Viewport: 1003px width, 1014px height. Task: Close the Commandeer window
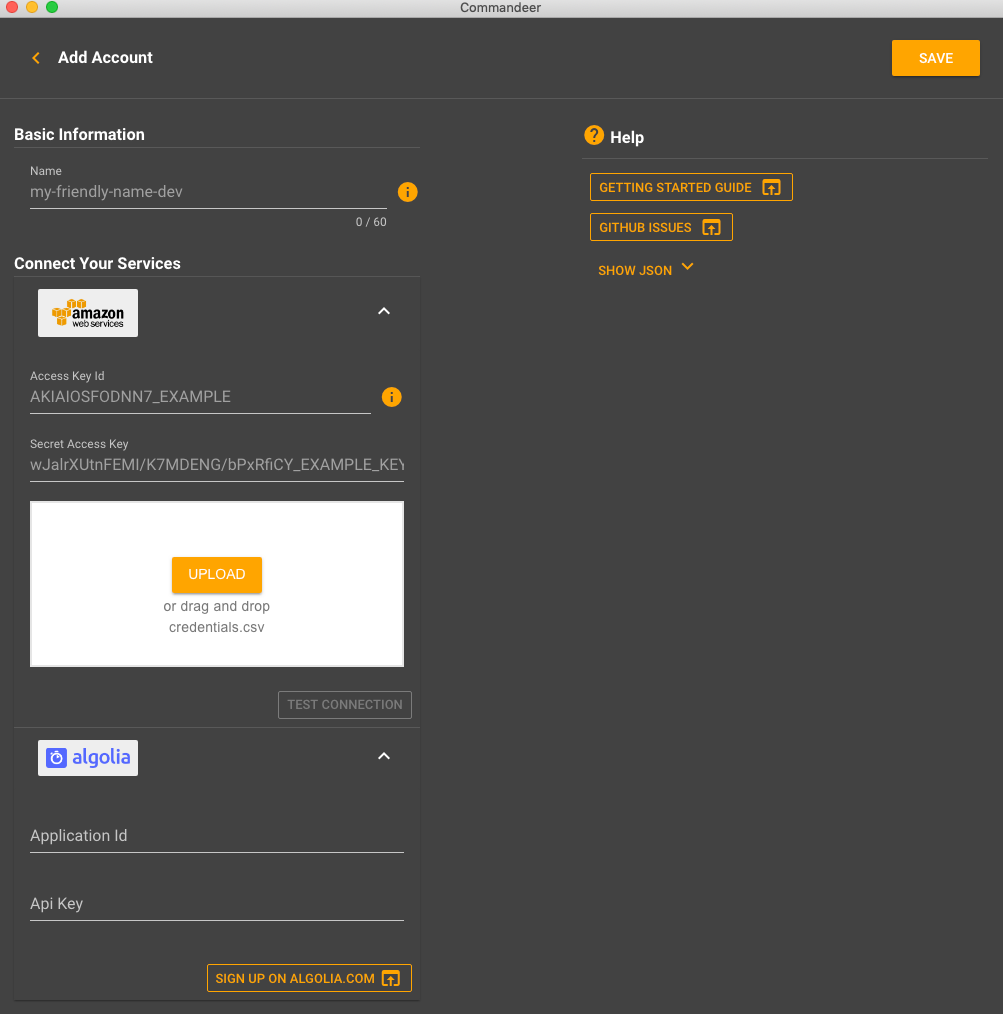(x=12, y=7)
